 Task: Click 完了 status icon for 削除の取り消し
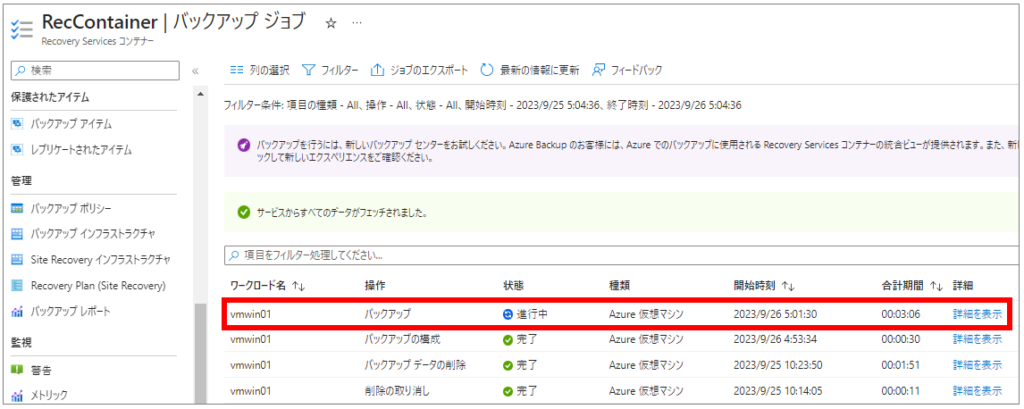508,391
